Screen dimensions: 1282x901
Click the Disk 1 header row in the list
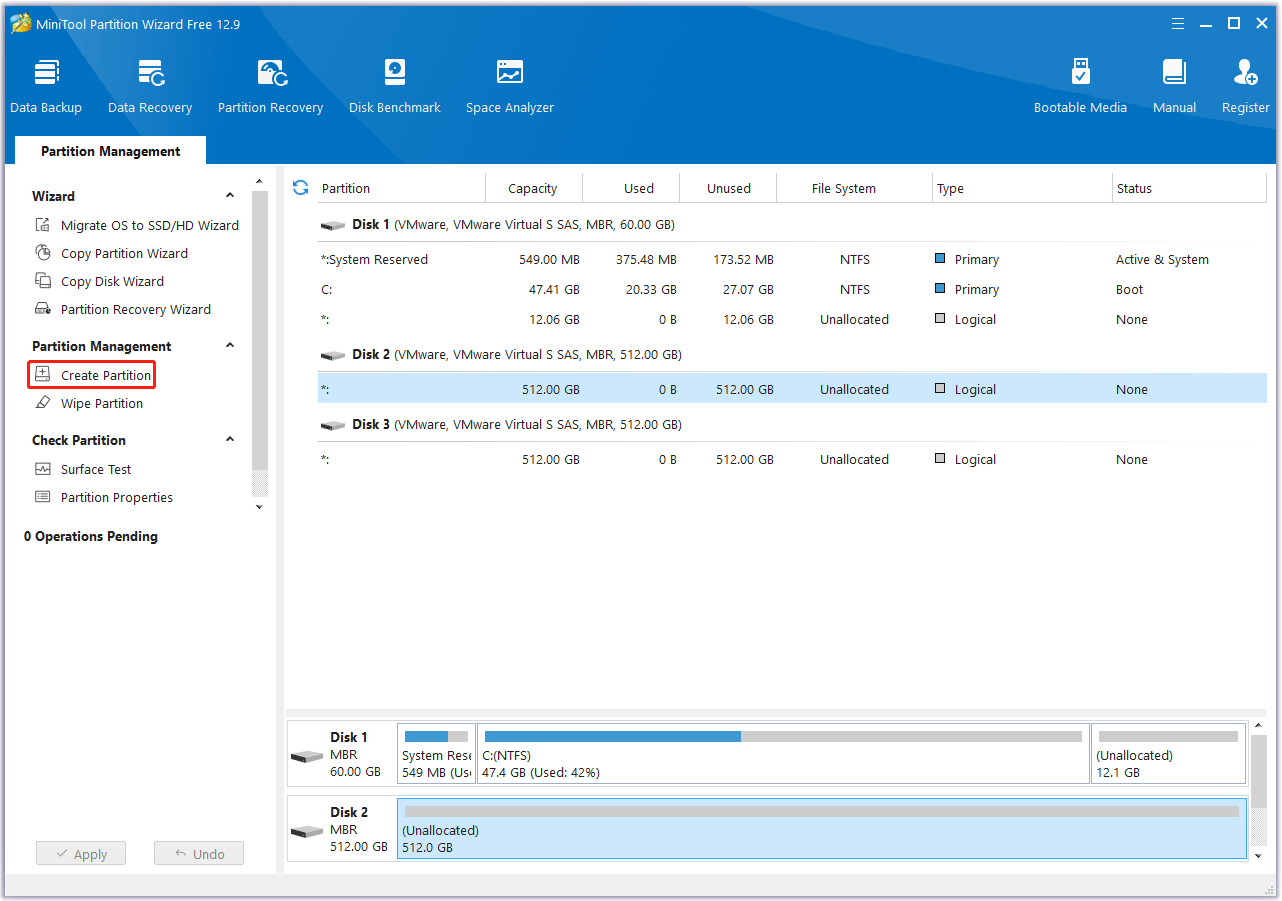tap(792, 225)
